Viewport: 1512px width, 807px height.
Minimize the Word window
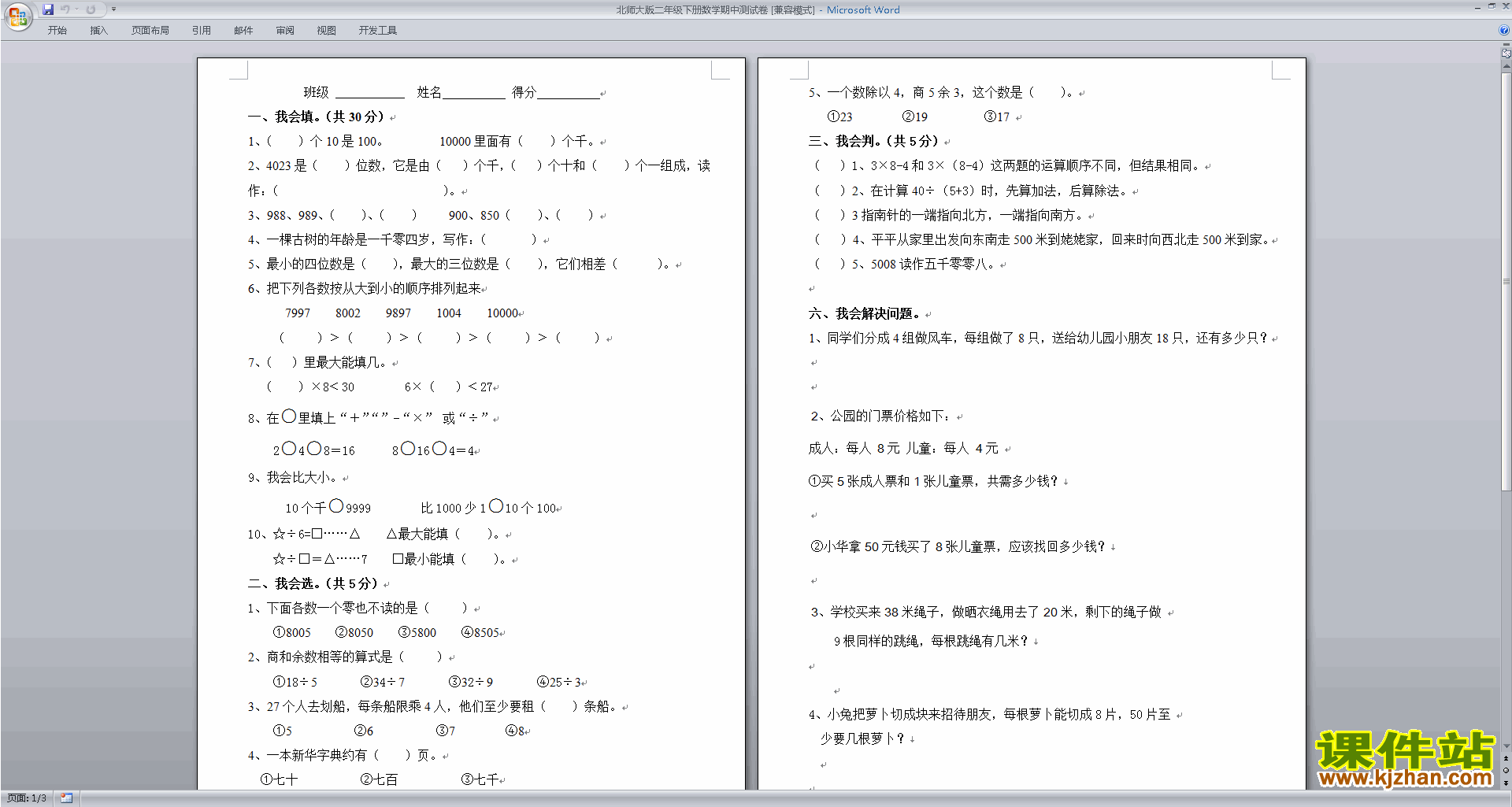[1477, 7]
